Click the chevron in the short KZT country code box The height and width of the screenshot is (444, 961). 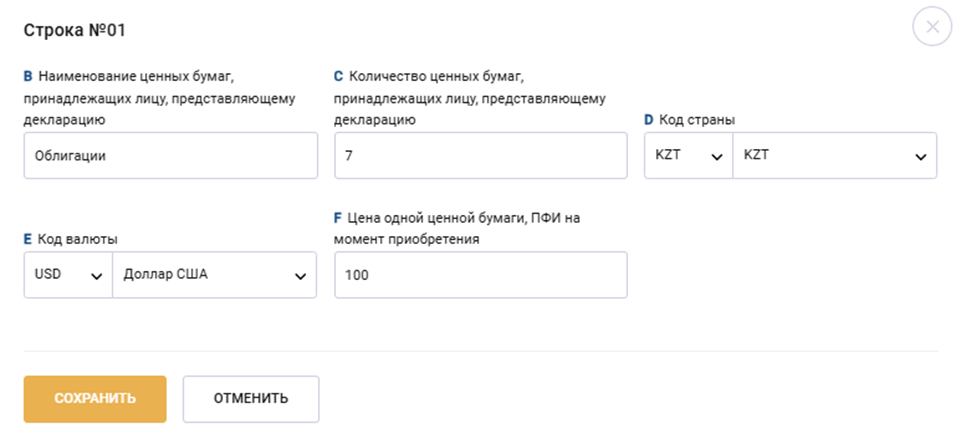click(716, 157)
